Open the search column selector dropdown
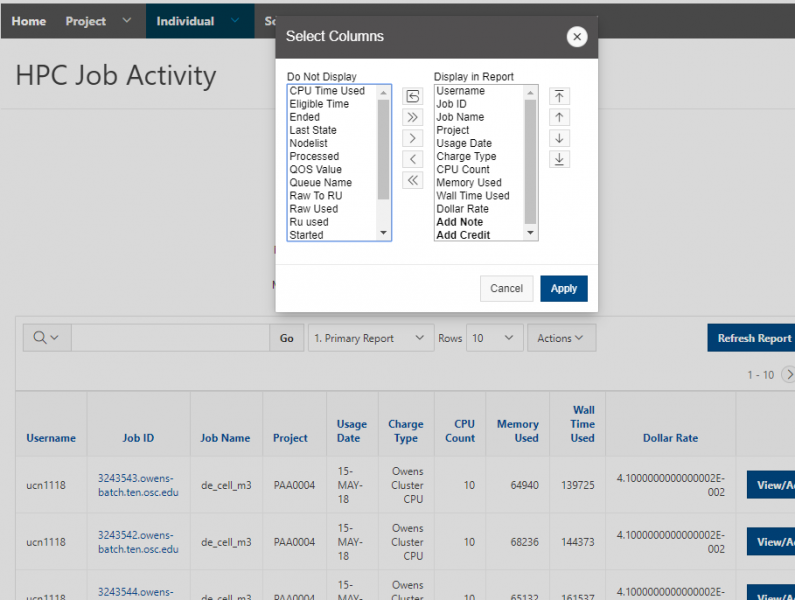Image resolution: width=795 pixels, height=600 pixels. pos(46,338)
